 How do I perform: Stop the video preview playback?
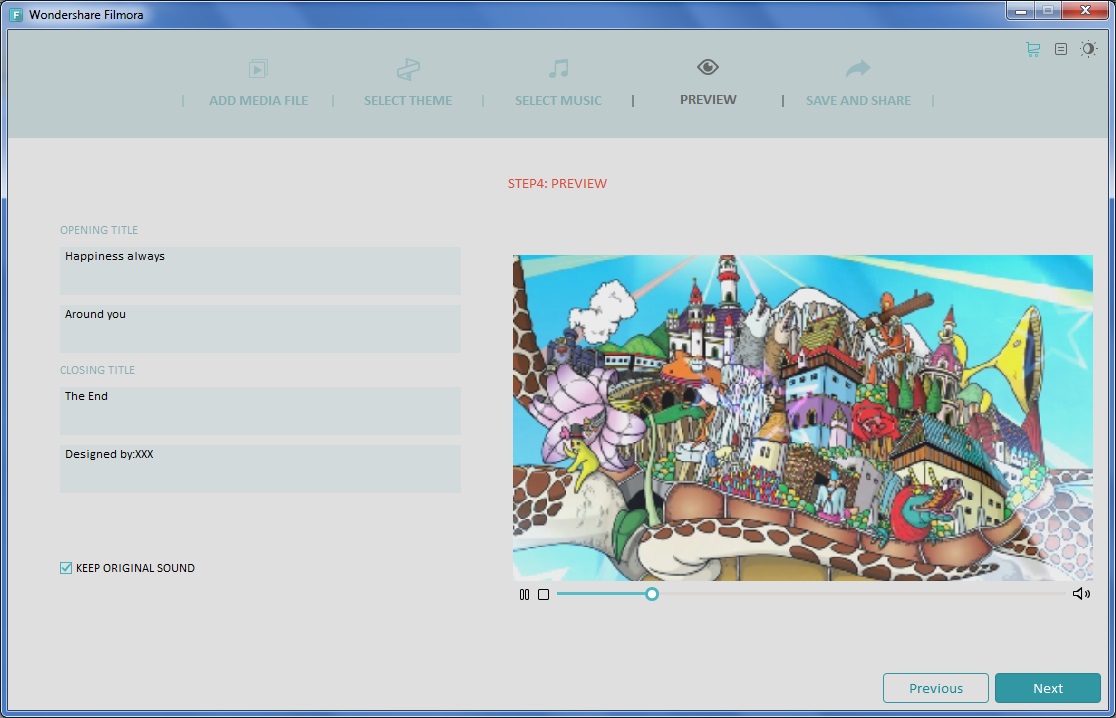543,594
